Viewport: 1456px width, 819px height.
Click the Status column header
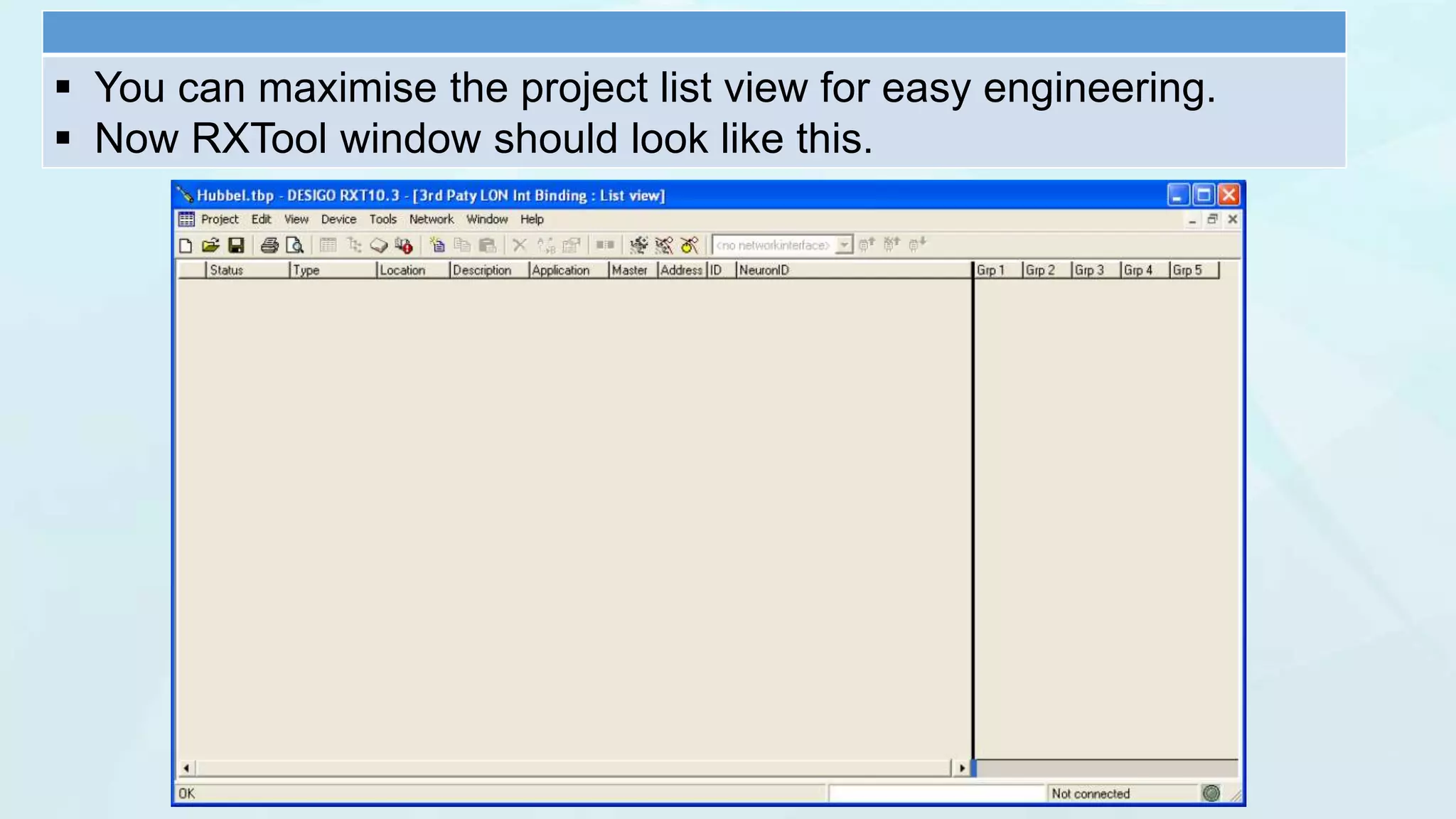pos(246,270)
